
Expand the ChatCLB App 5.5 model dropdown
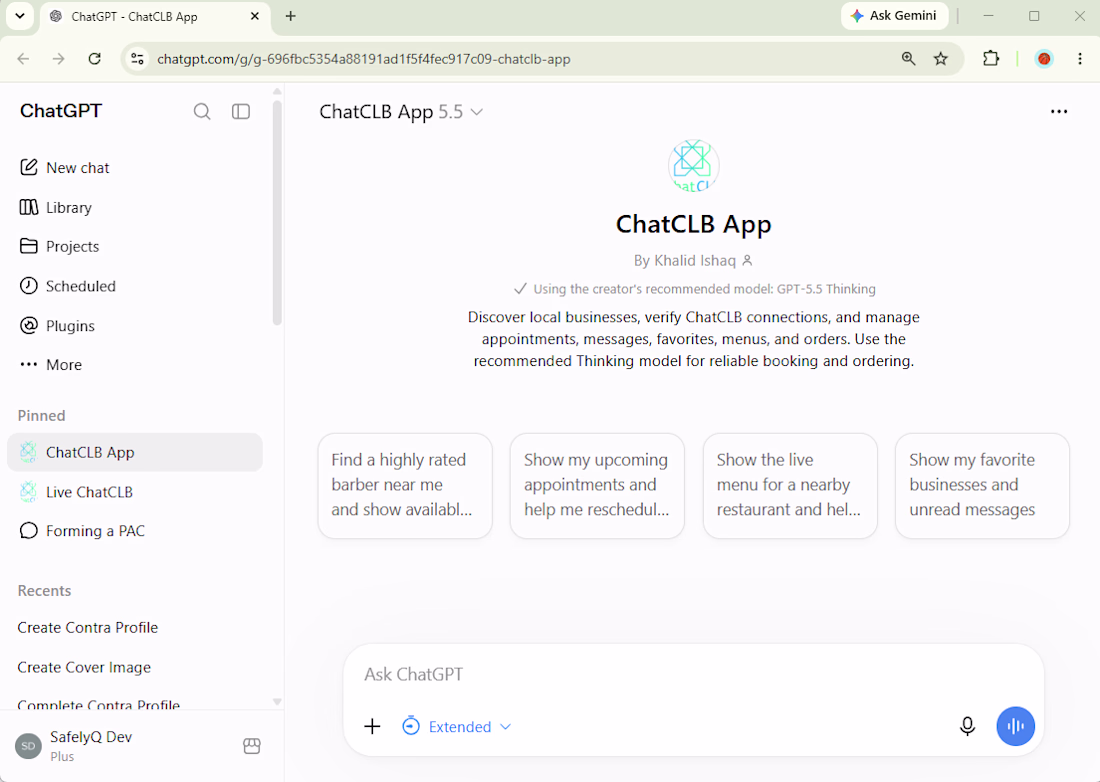[401, 112]
